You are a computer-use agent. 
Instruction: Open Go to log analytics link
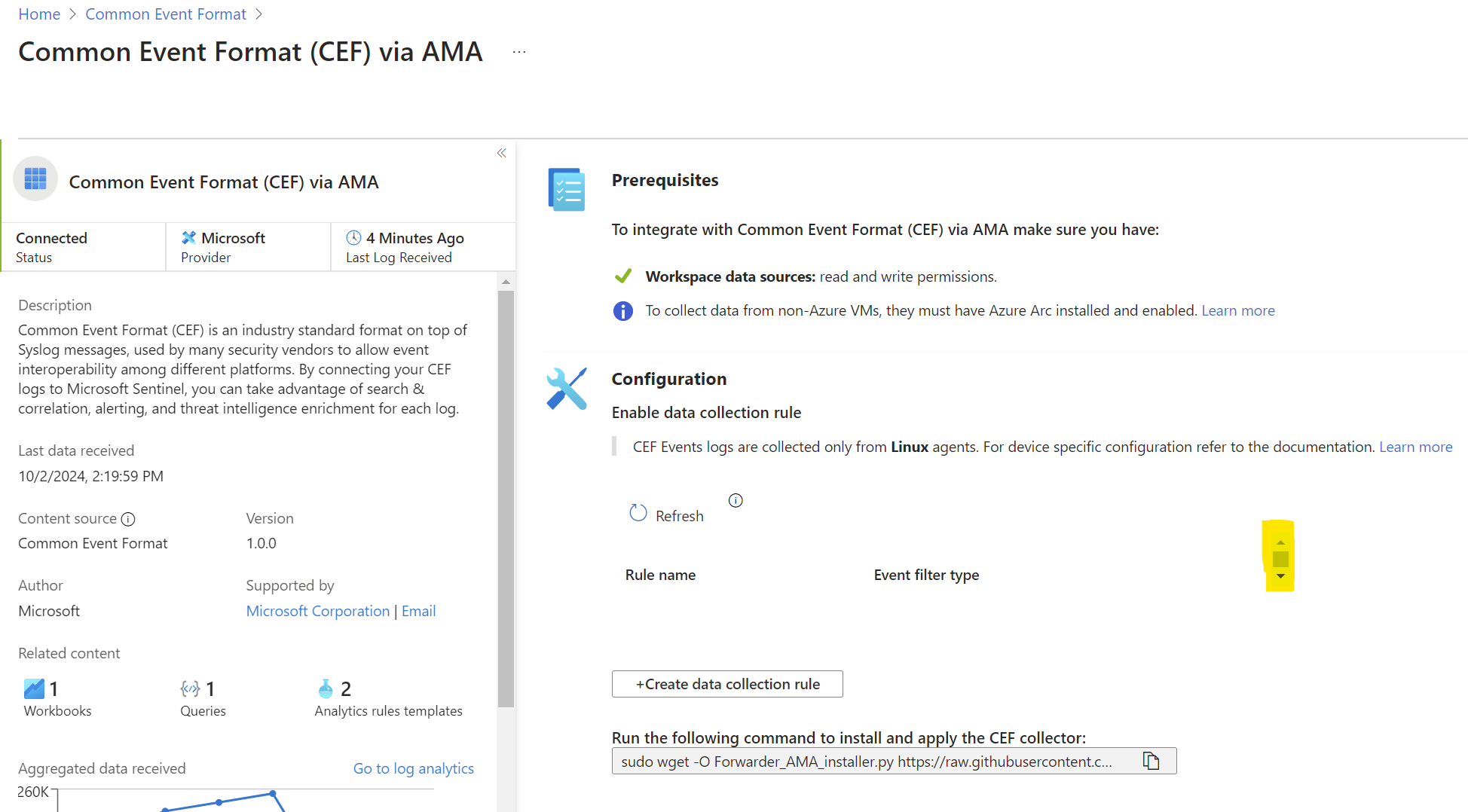[413, 768]
